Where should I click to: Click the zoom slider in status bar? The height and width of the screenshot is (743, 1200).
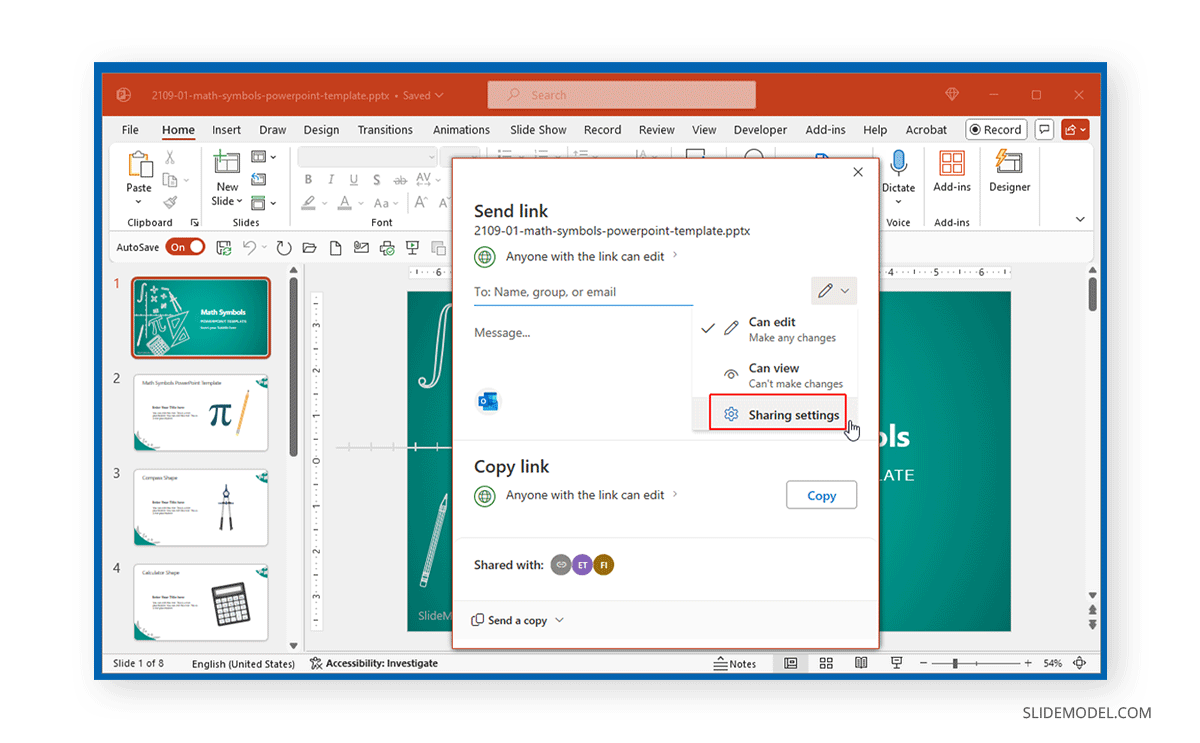point(955,663)
